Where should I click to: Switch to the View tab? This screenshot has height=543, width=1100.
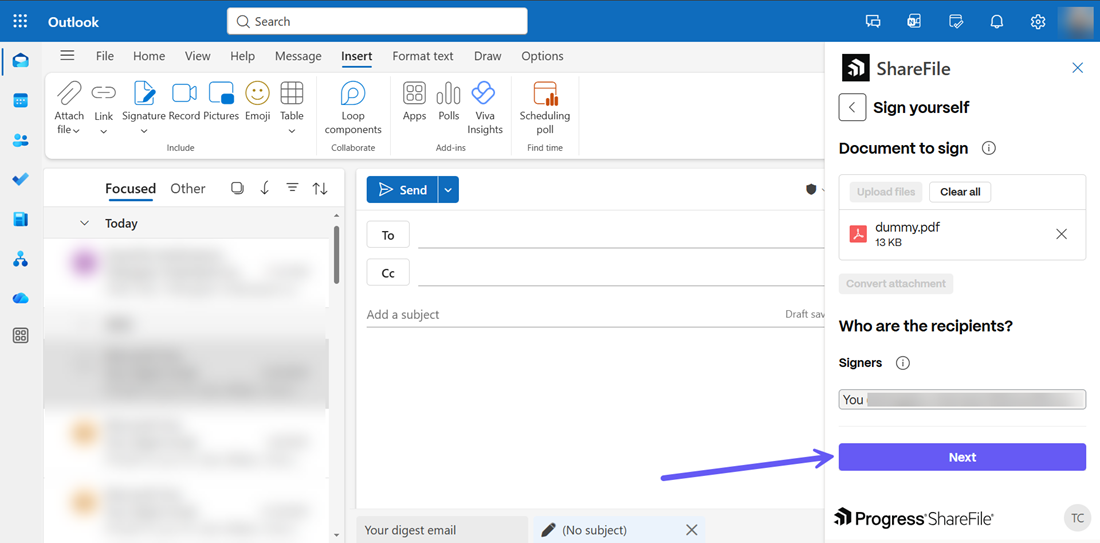(x=198, y=56)
